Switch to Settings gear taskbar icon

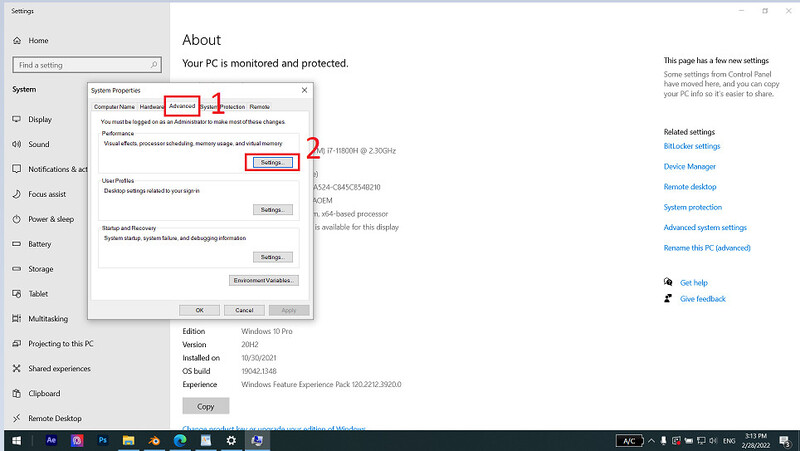231,440
